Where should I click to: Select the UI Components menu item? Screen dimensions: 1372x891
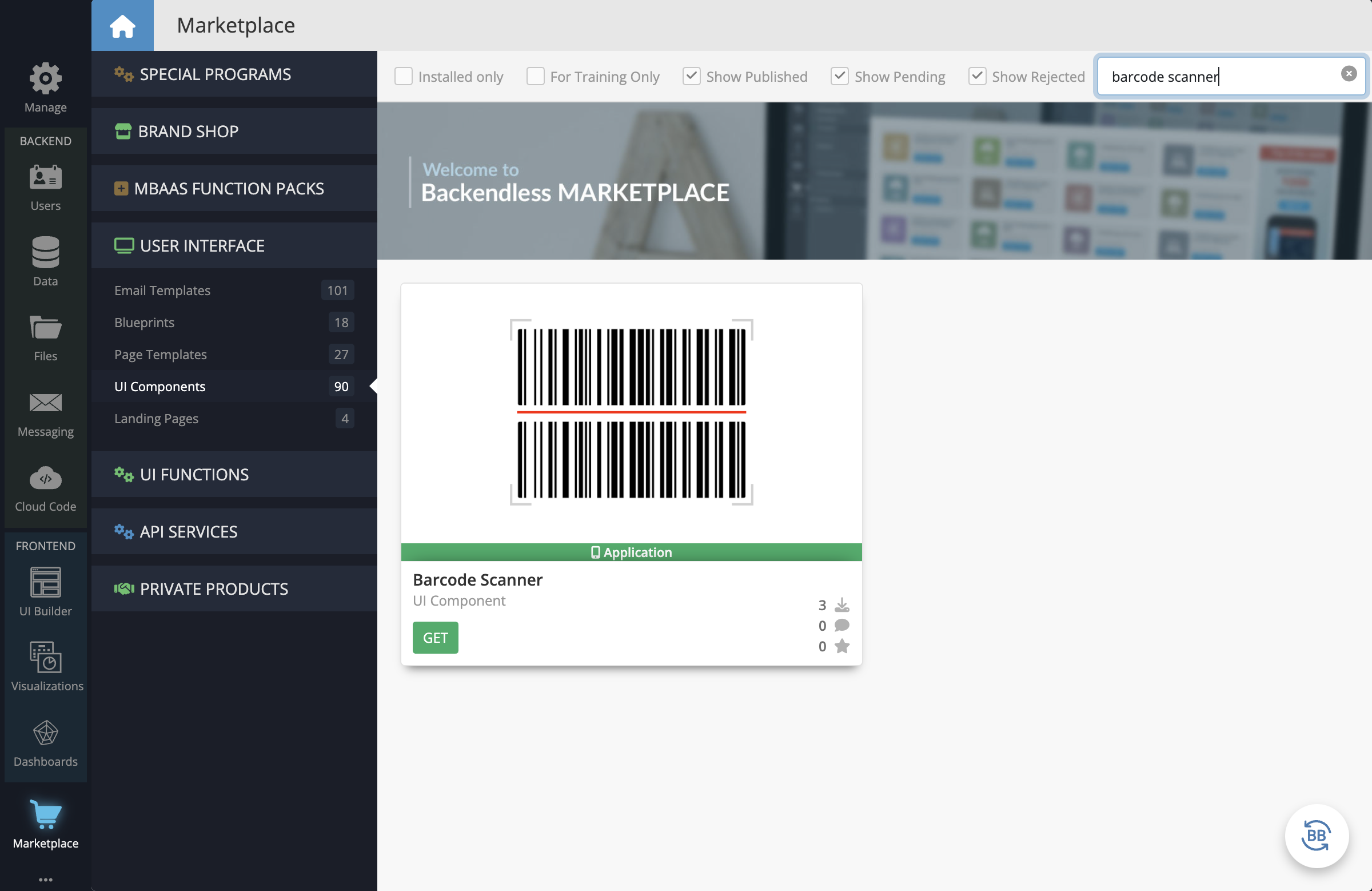coord(159,386)
